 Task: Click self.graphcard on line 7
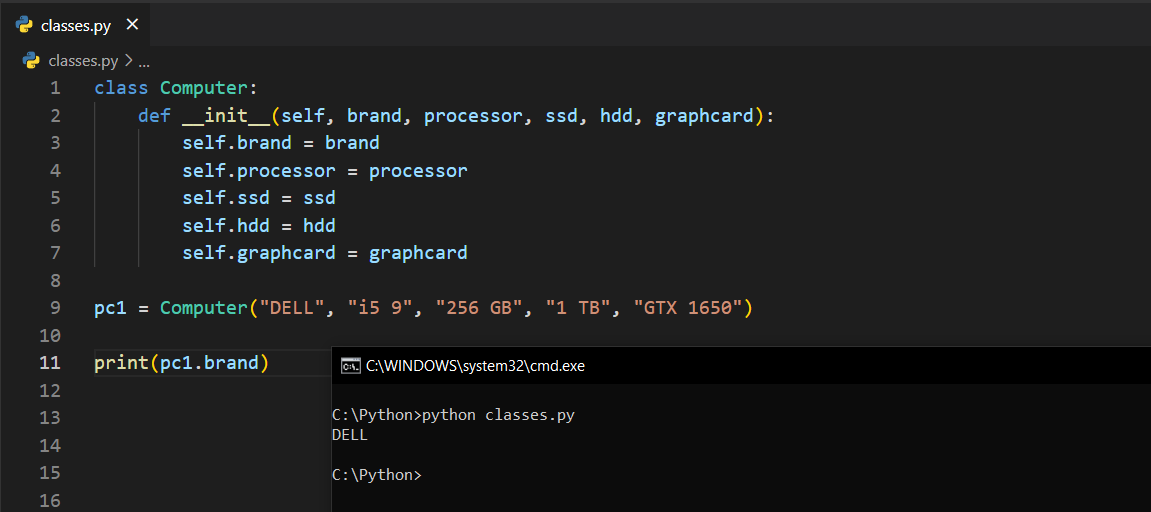tap(258, 253)
